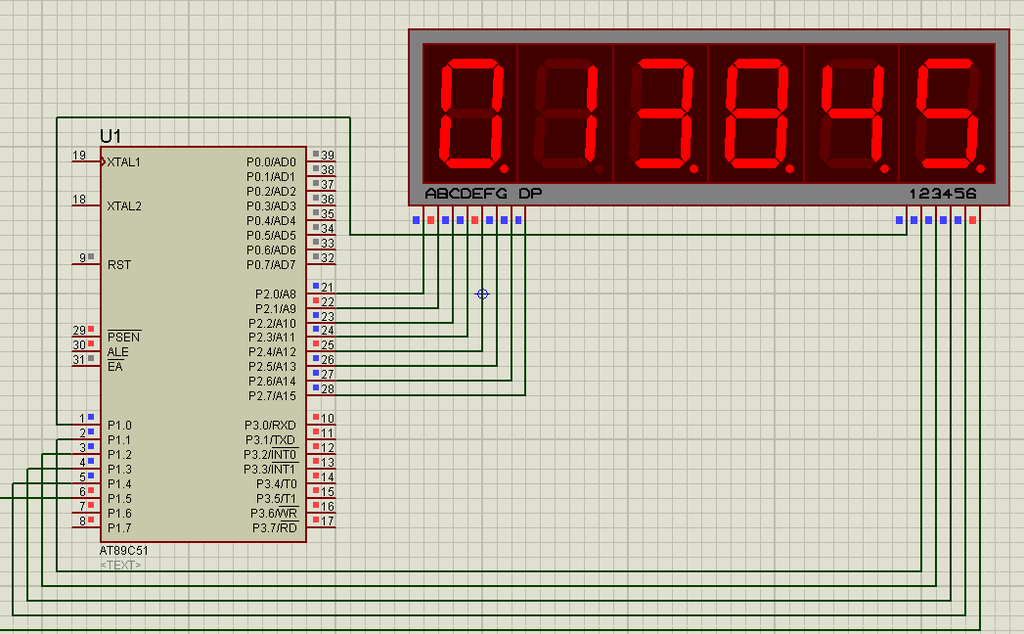Screen dimensions: 1024x634
Task: Select the <TEXT> placeholder under AT89C51
Action: 121,564
